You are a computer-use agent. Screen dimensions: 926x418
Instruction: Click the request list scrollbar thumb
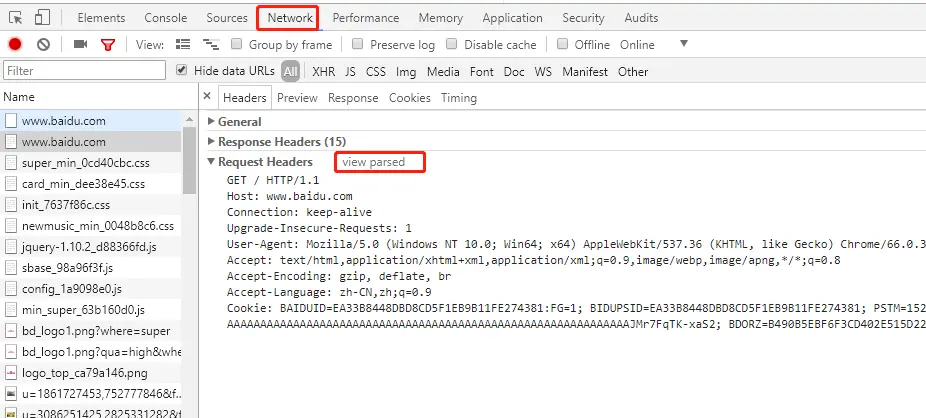tap(190, 160)
